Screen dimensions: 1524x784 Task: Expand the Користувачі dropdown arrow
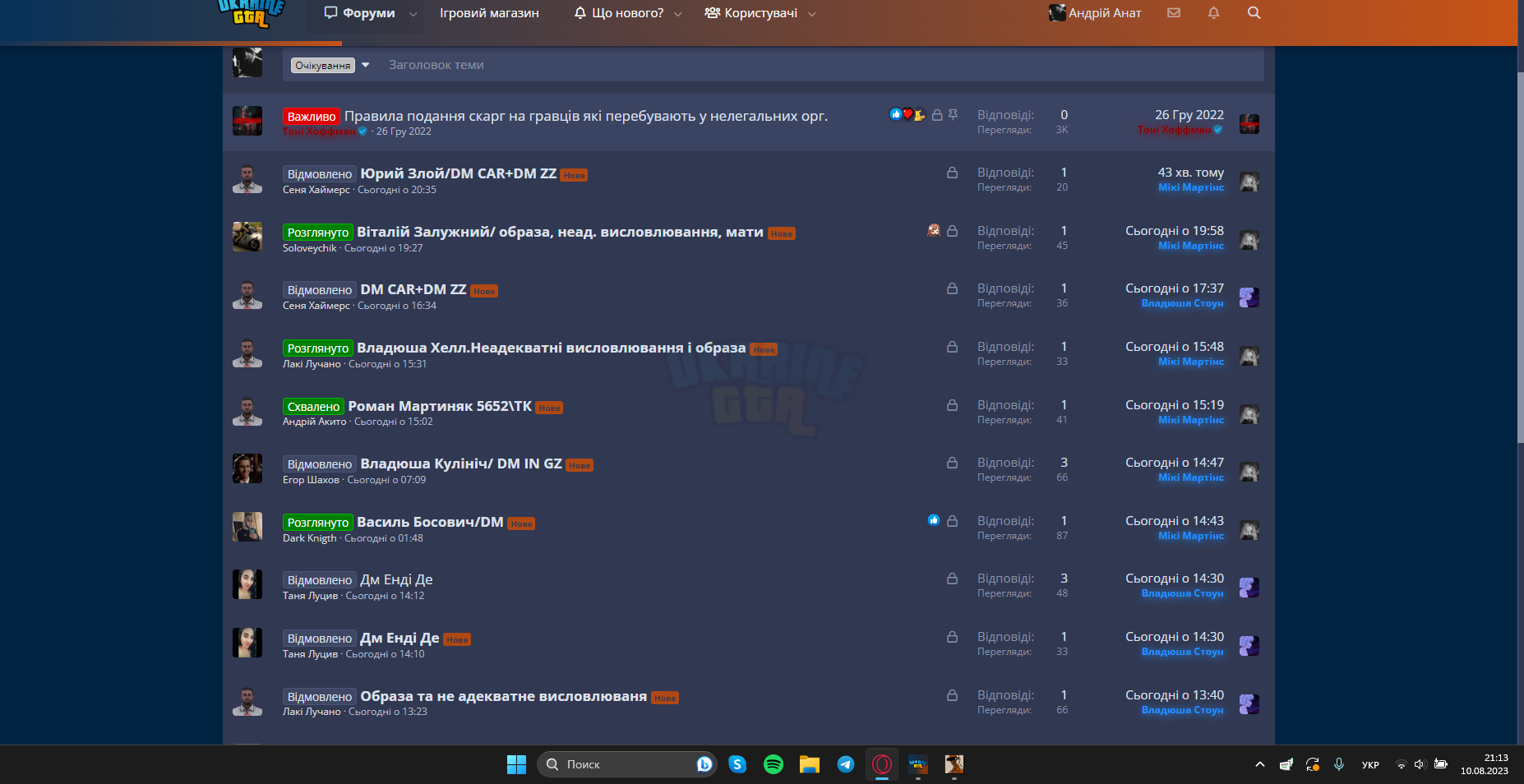812,14
